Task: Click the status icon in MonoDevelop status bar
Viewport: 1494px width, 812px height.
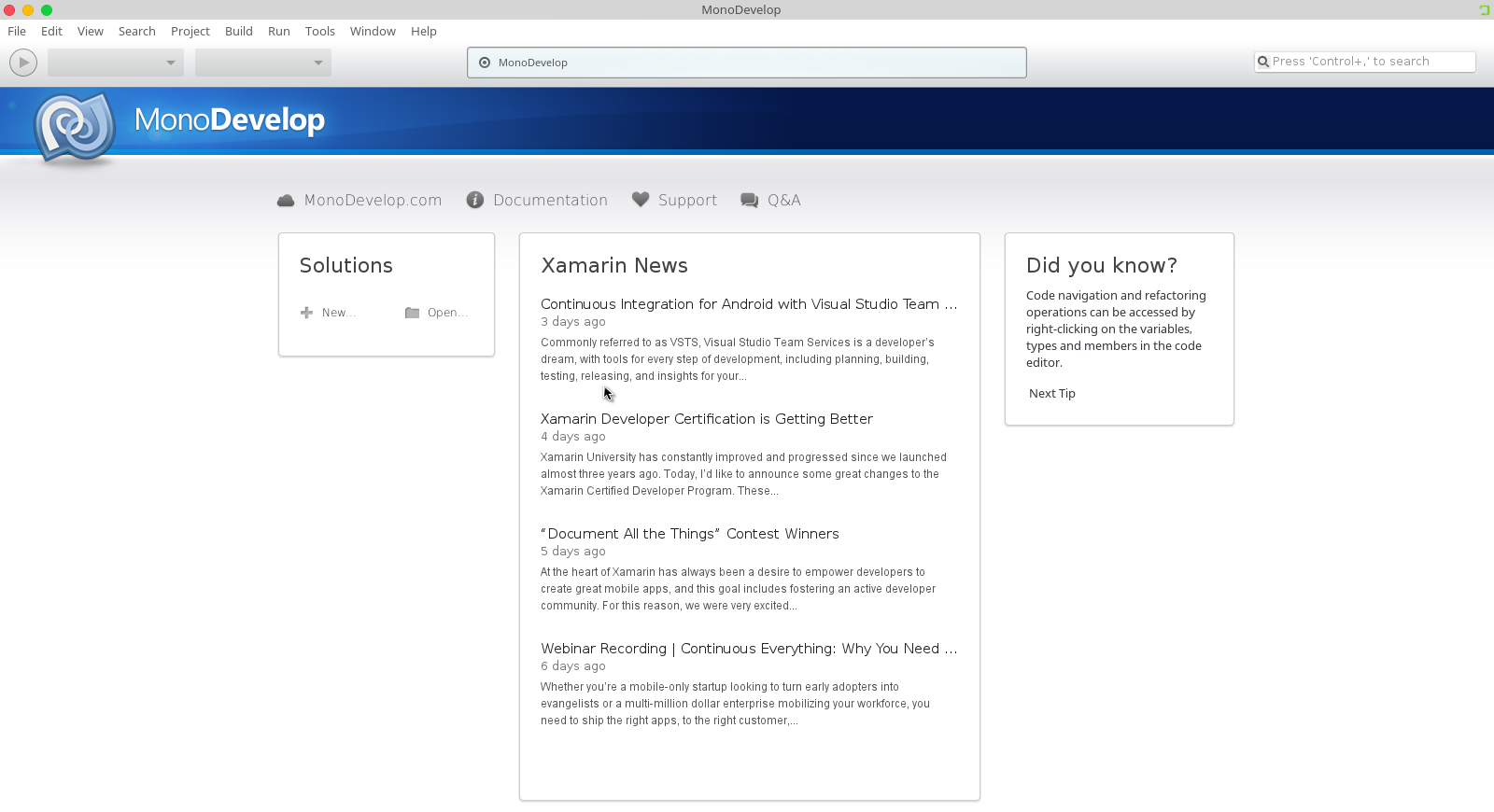Action: (485, 63)
